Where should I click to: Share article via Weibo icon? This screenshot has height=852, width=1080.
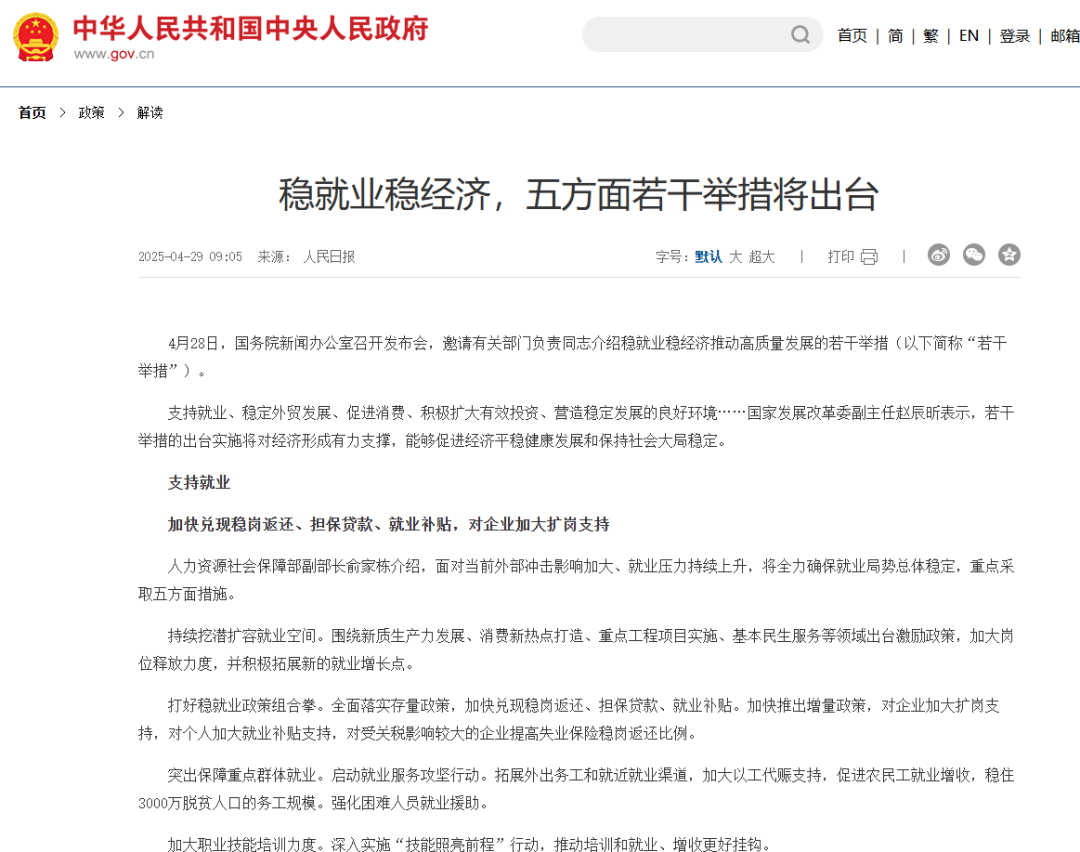click(x=938, y=255)
